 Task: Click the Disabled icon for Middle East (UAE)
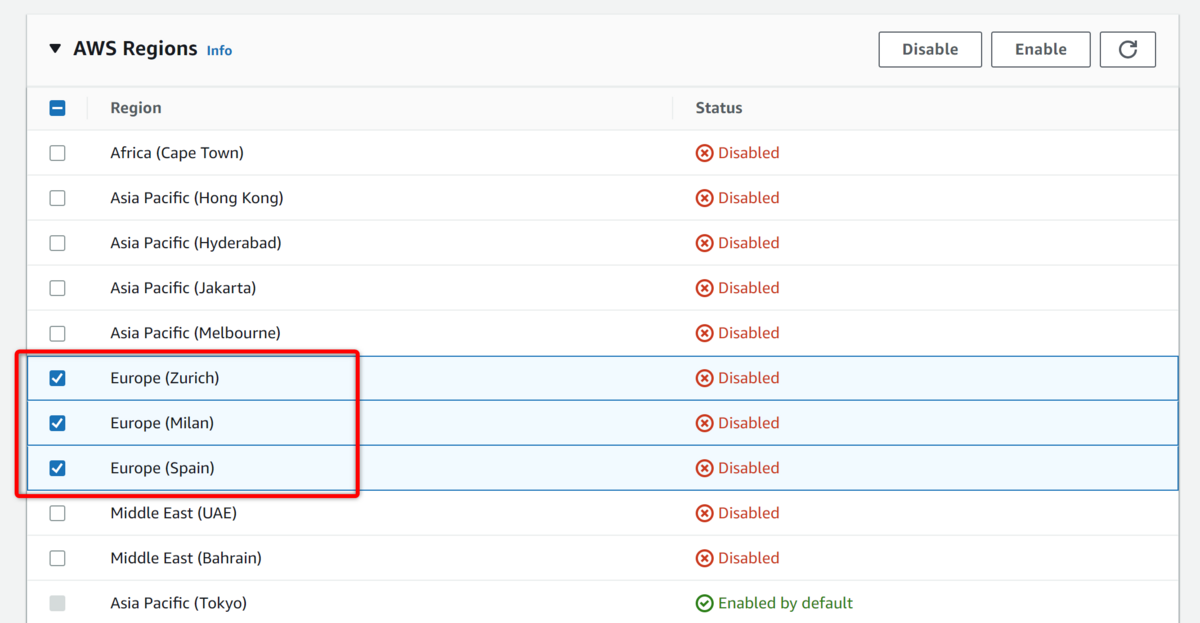(x=704, y=513)
